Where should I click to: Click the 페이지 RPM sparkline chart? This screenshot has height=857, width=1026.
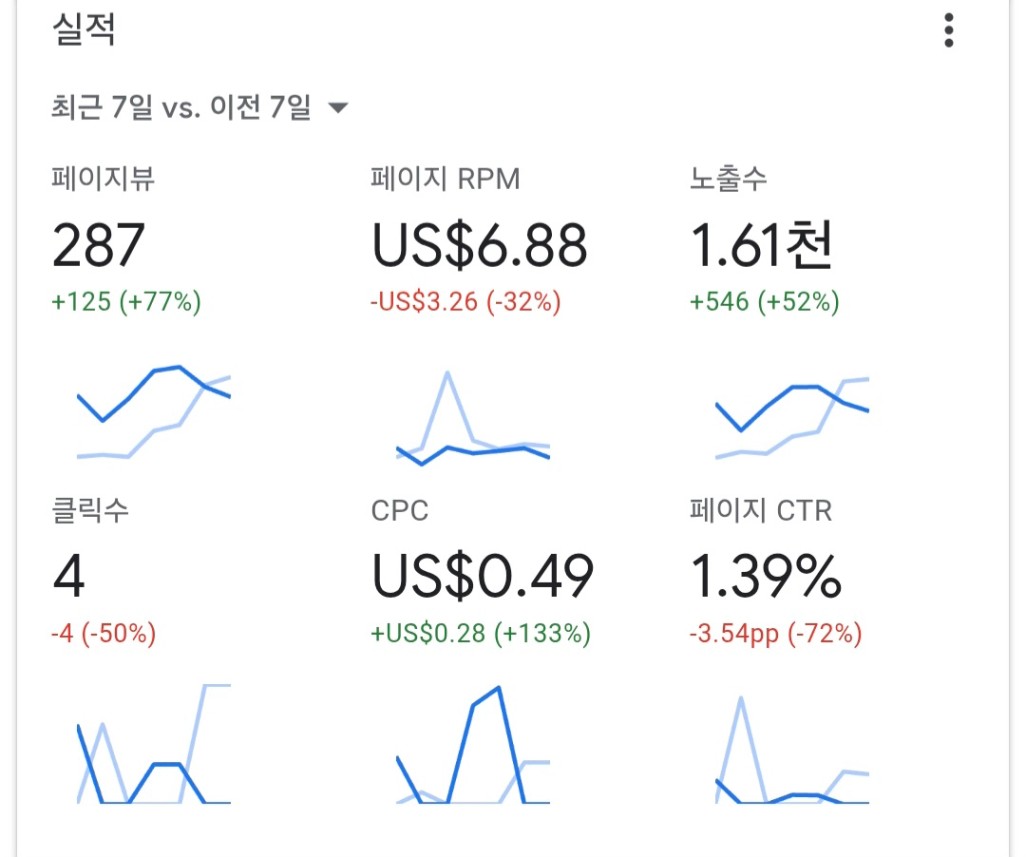pyautogui.click(x=473, y=418)
